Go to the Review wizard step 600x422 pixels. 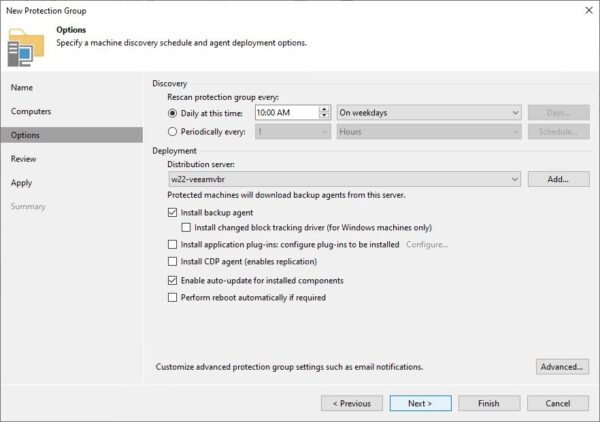(x=23, y=159)
